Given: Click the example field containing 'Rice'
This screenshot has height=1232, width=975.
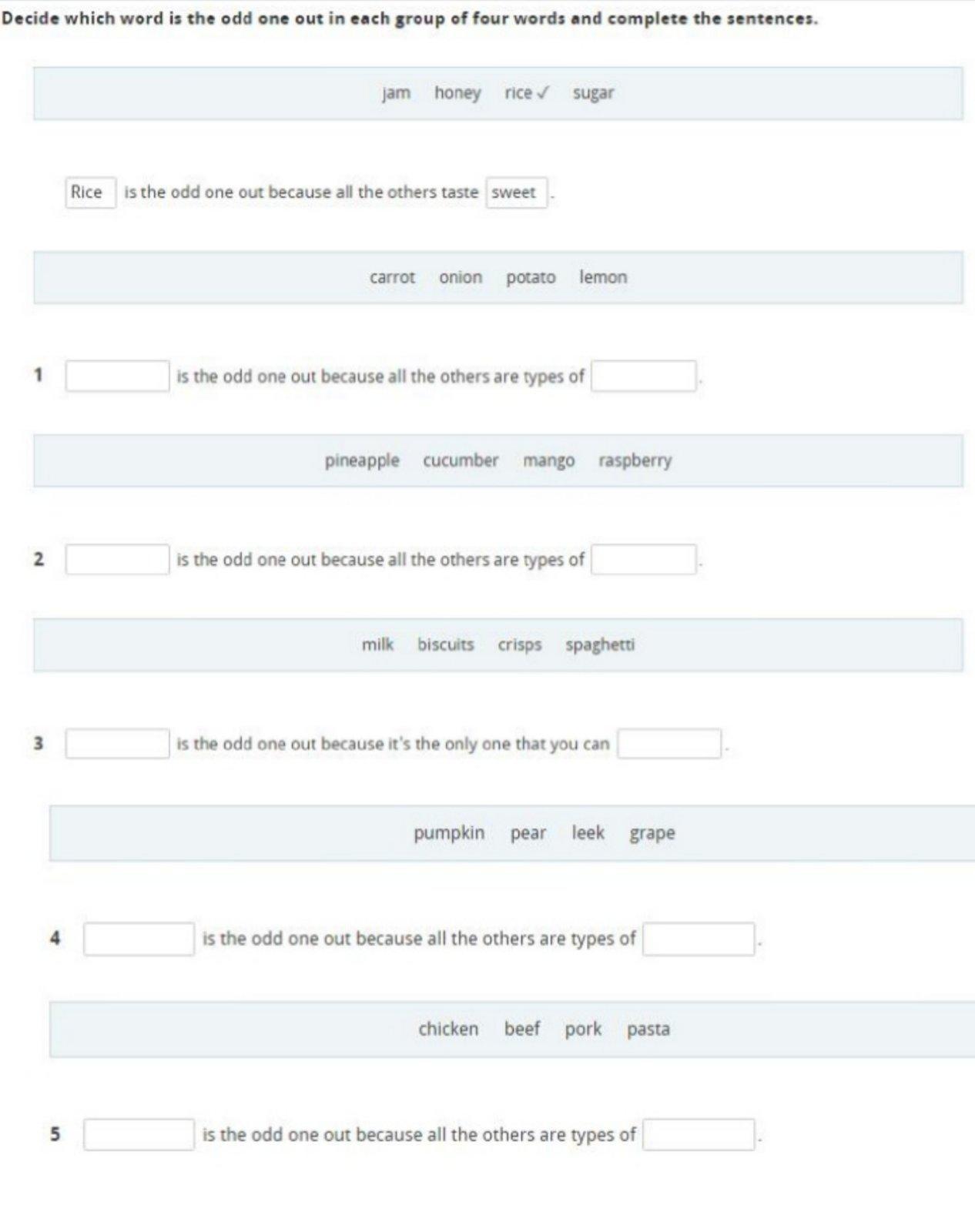Looking at the screenshot, I should coord(90,192).
